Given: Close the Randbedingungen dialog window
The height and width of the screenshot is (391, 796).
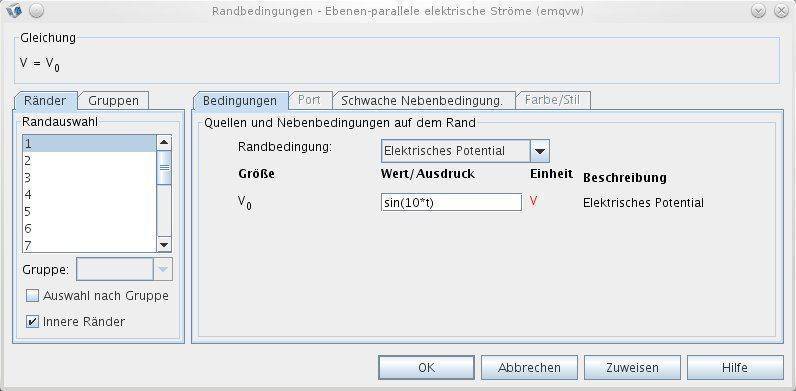Looking at the screenshot, I should 781,11.
